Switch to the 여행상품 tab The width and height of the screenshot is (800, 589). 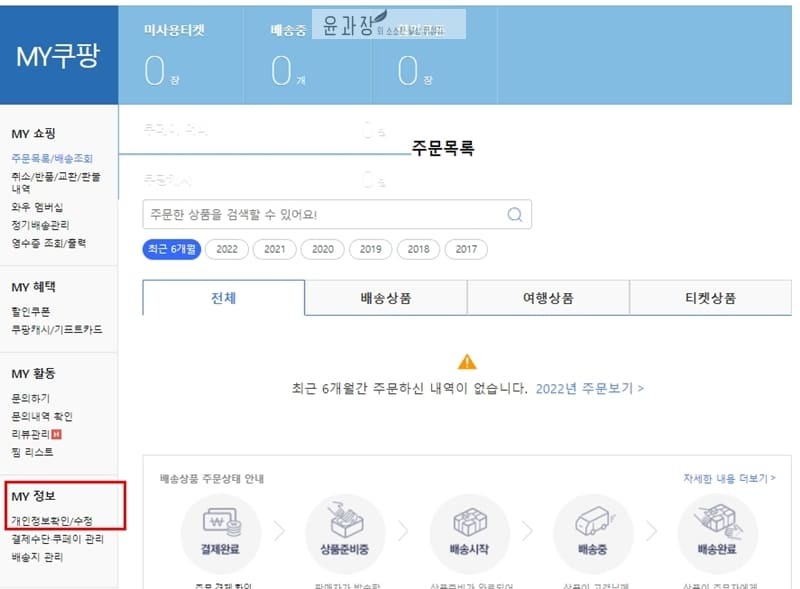tap(548, 298)
